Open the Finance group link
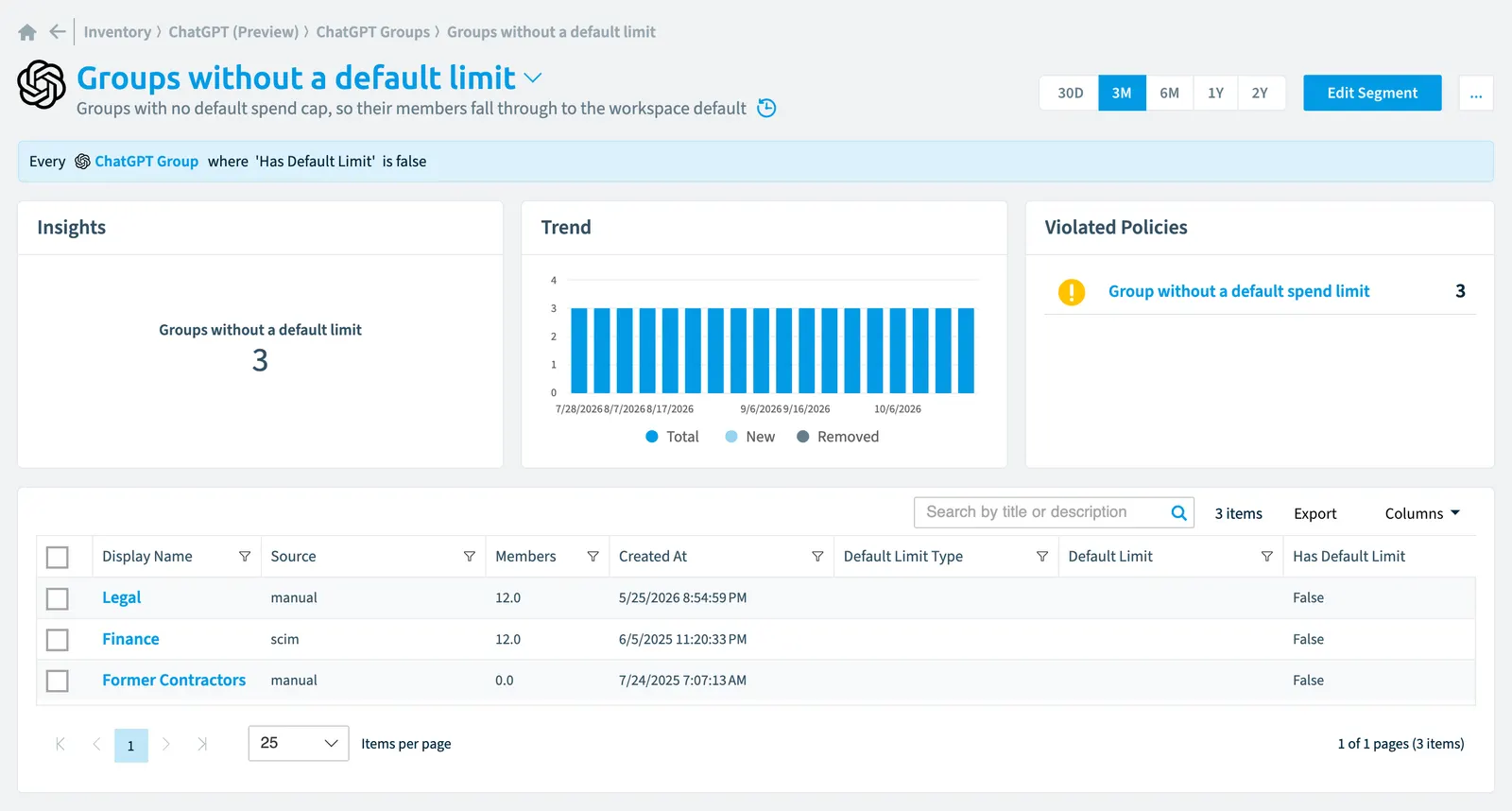Viewport: 1512px width, 811px height. (130, 639)
